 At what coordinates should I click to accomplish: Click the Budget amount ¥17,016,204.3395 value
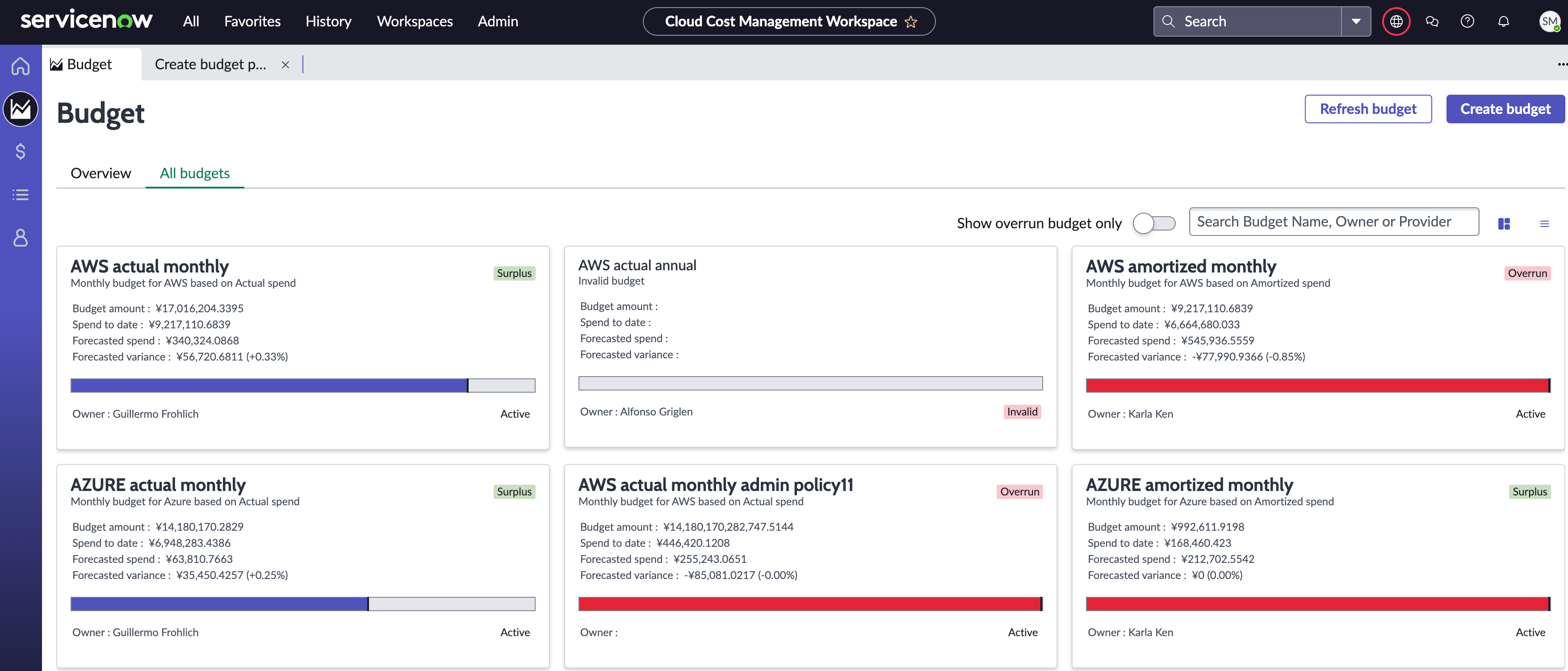200,309
